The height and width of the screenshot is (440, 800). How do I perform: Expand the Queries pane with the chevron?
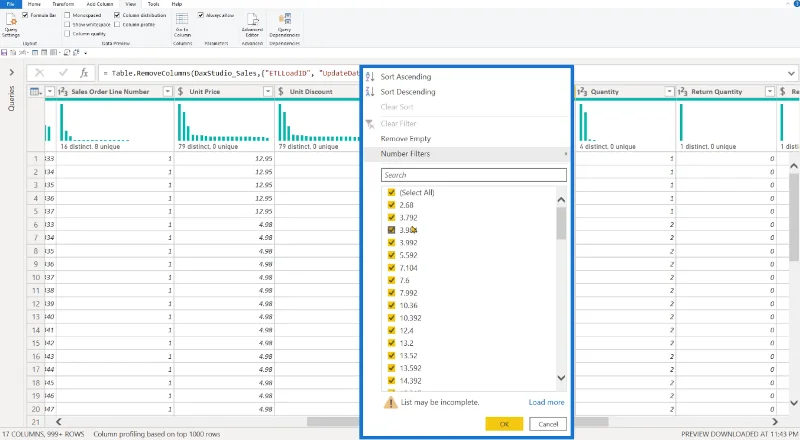pos(11,72)
